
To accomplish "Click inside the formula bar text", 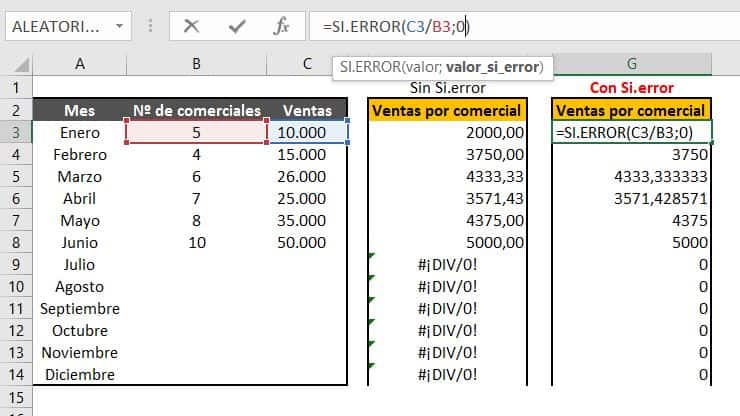I will click(x=396, y=26).
